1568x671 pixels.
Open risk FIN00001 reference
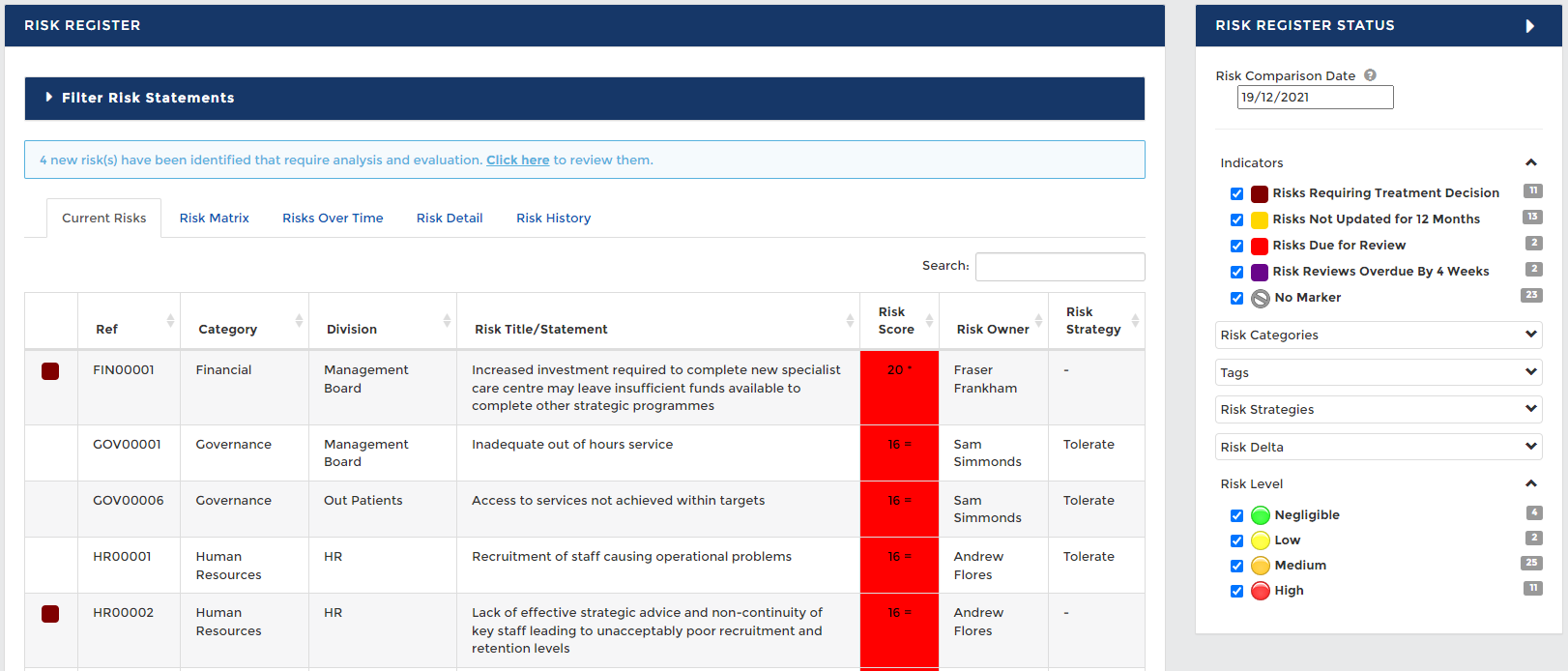pyautogui.click(x=124, y=370)
